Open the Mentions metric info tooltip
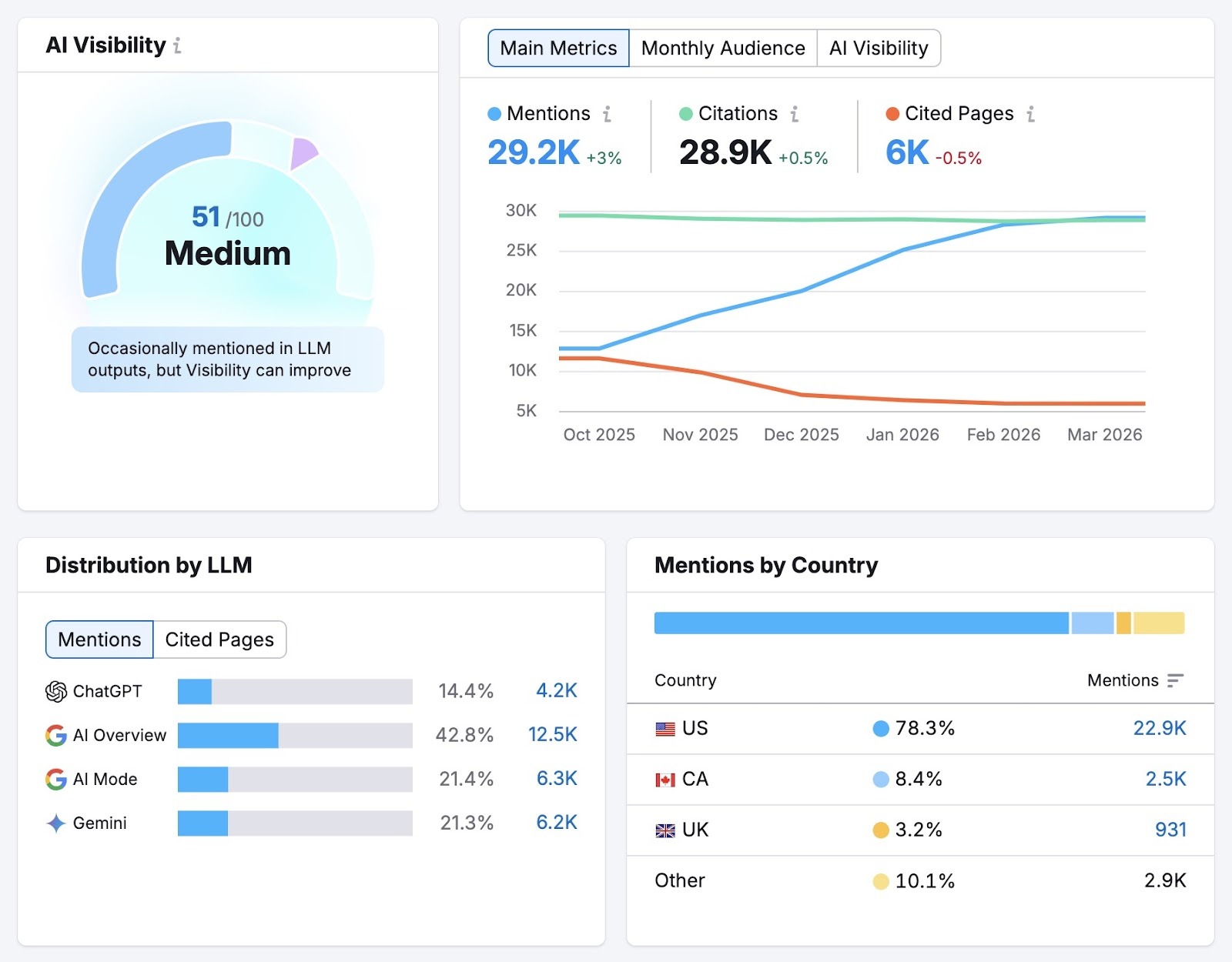 tap(608, 113)
